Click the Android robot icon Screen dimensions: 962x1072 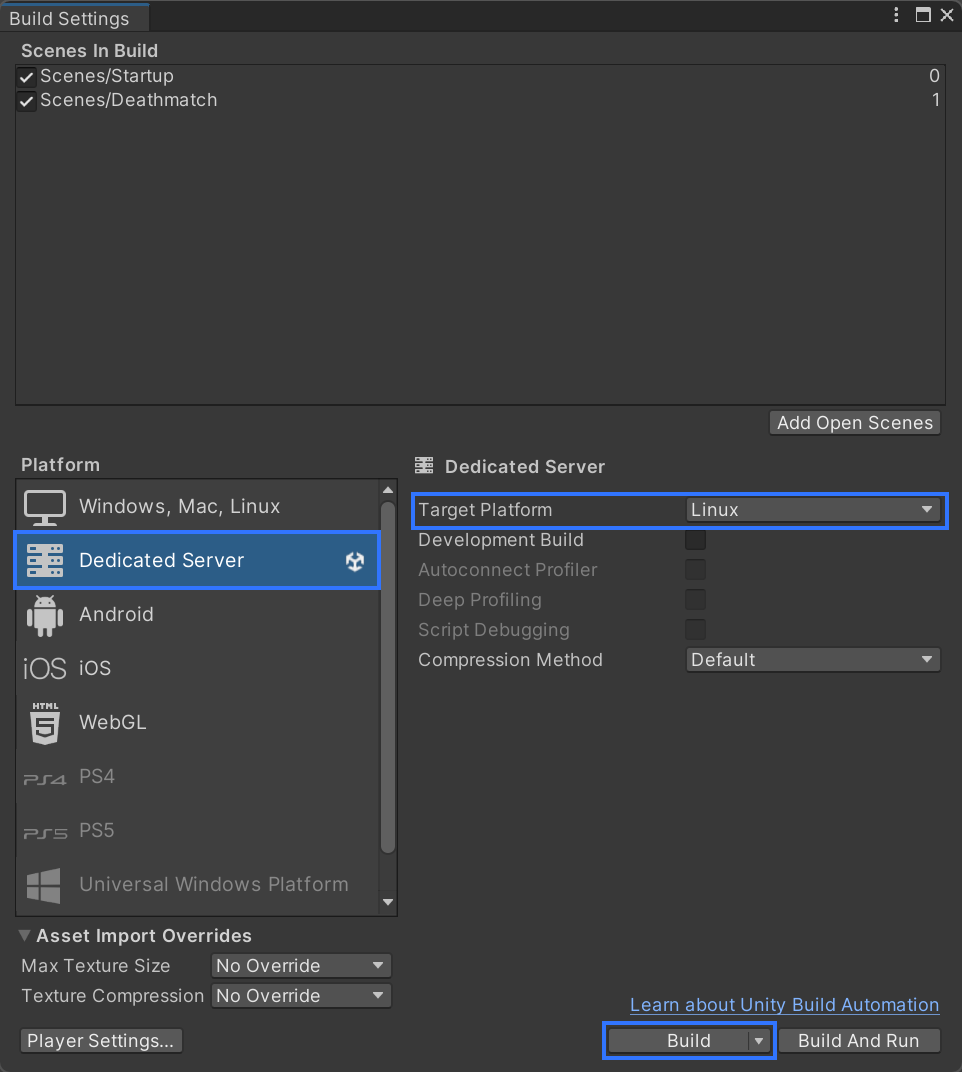(x=45, y=615)
